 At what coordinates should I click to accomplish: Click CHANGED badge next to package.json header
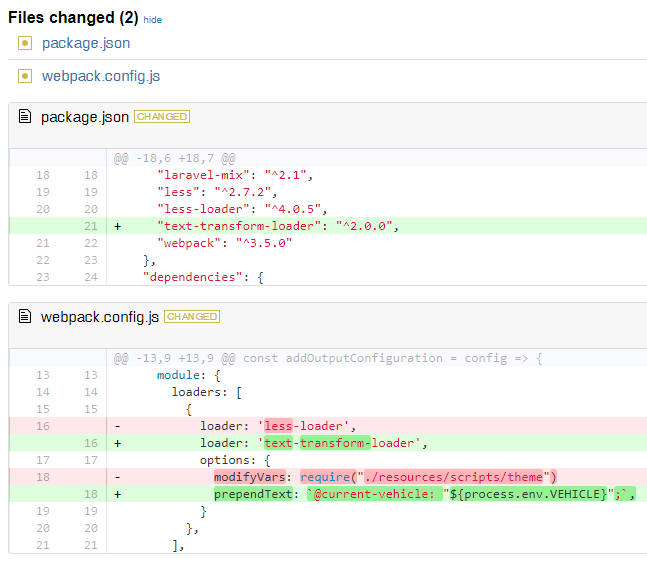162,117
